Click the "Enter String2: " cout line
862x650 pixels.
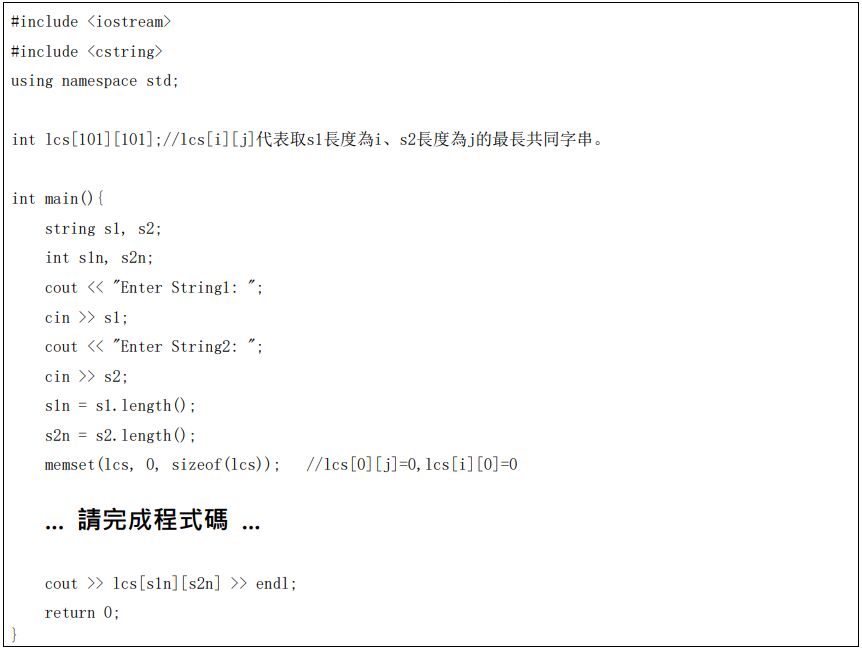154,347
